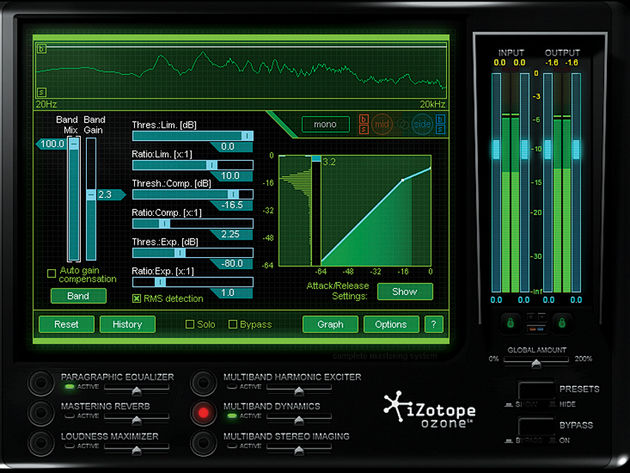630x473 pixels.
Task: Open the Options button
Action: point(391,324)
